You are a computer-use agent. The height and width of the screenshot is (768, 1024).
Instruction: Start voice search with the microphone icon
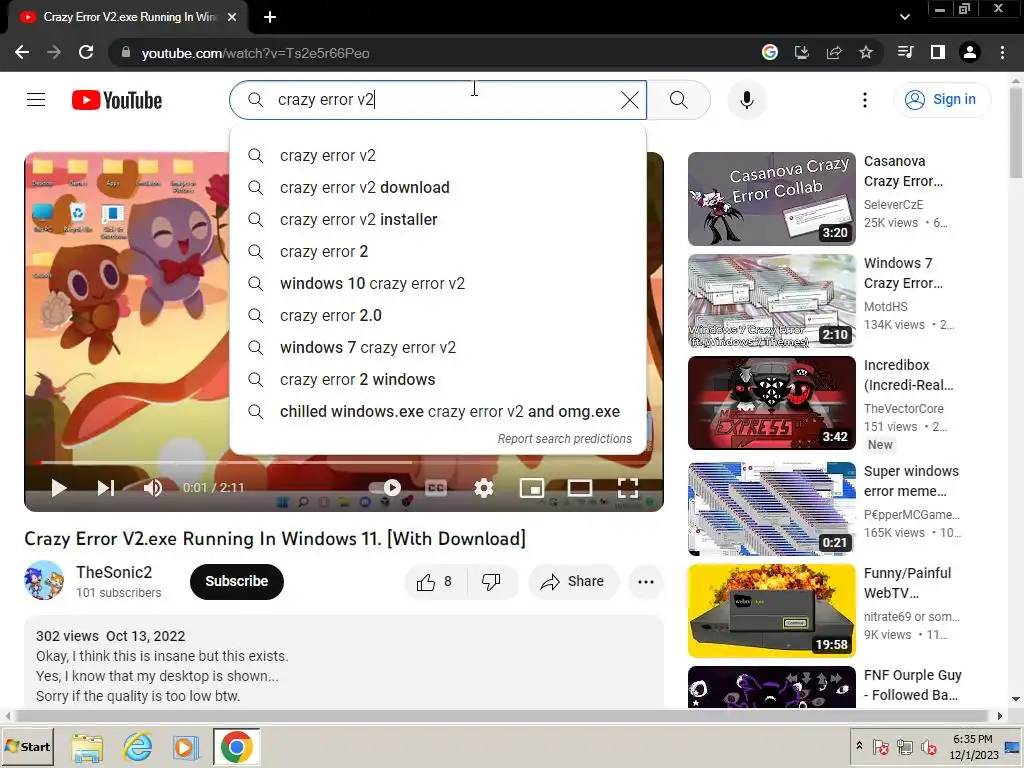pos(746,100)
